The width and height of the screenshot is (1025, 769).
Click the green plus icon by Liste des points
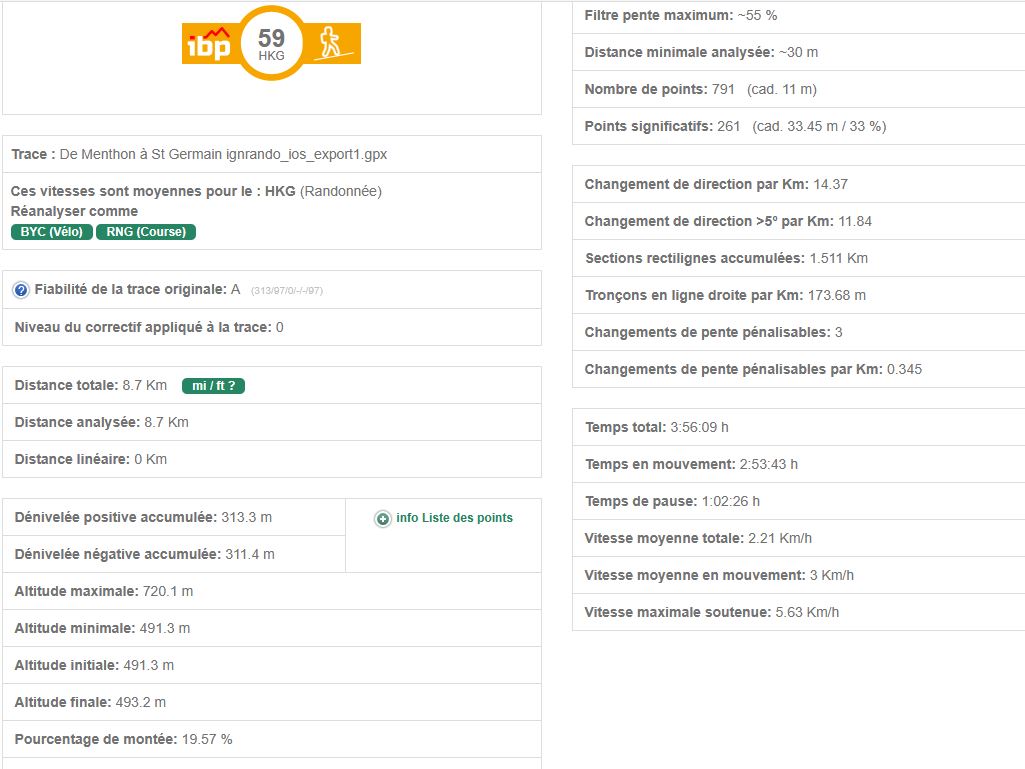tap(383, 519)
